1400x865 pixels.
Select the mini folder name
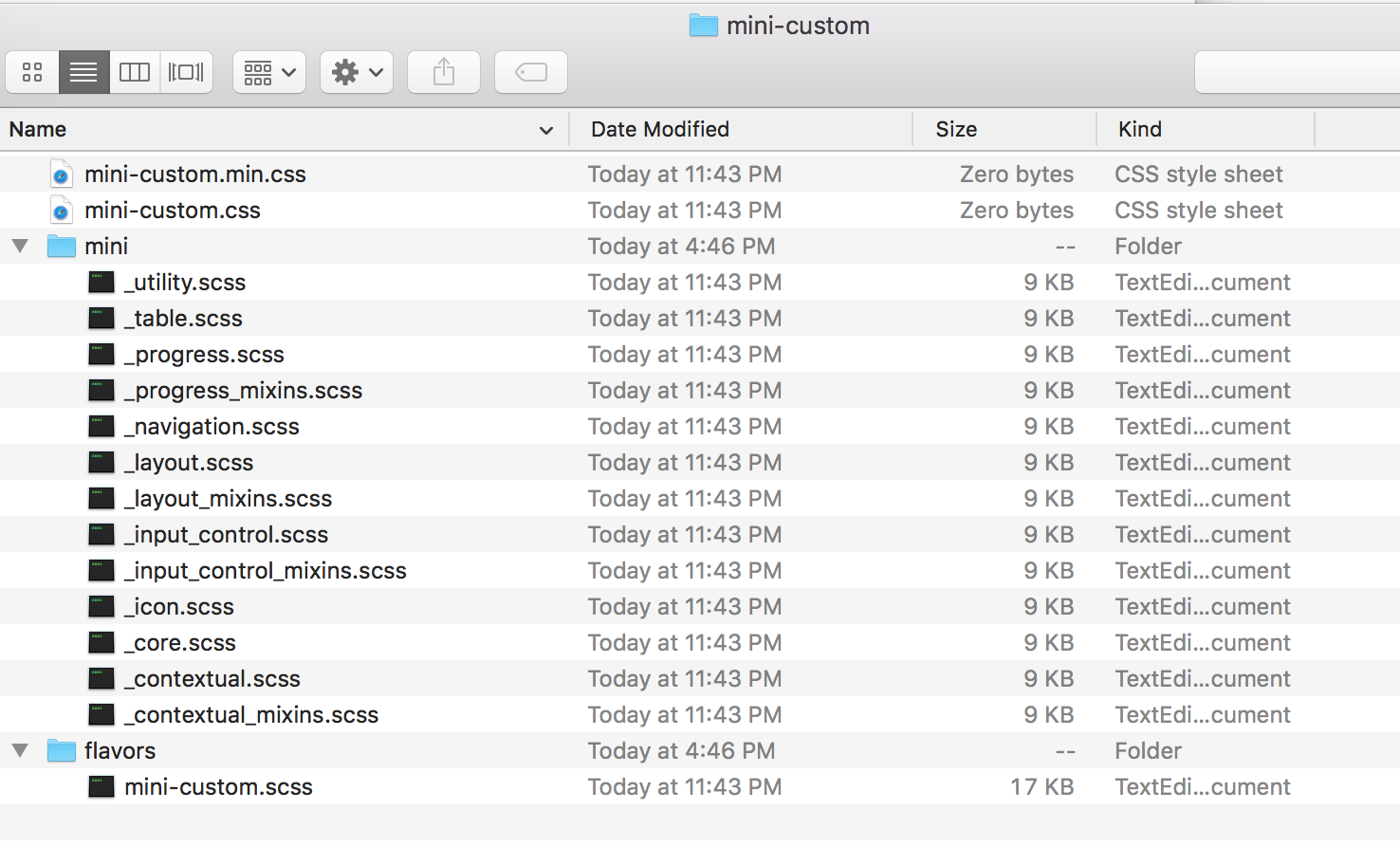[106, 247]
